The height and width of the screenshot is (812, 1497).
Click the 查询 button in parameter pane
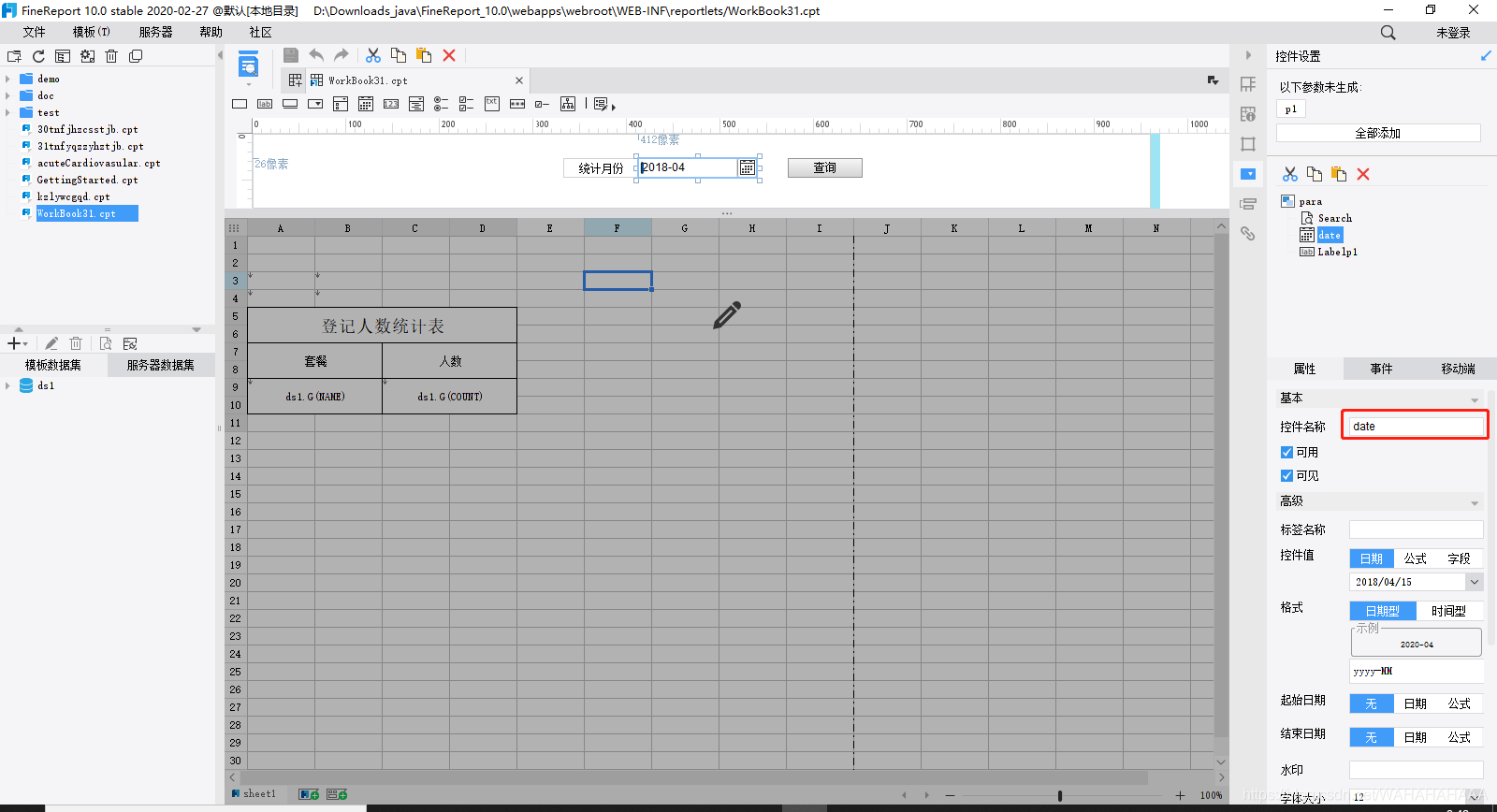(x=824, y=167)
